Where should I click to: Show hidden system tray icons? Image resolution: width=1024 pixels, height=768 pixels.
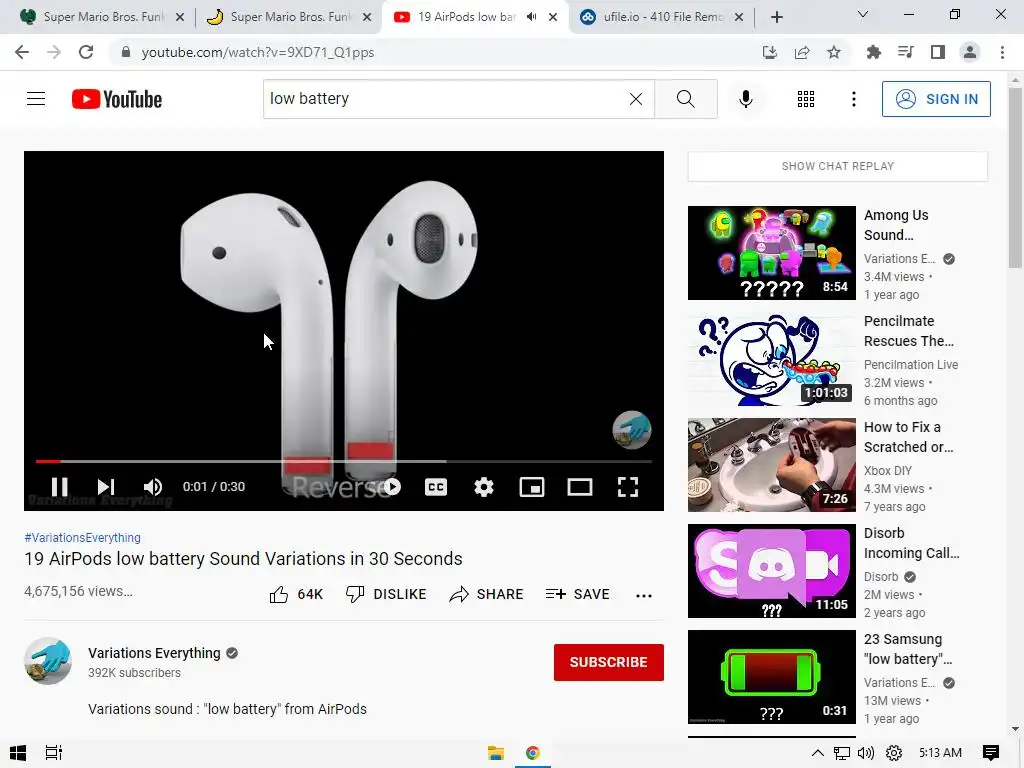tap(818, 753)
